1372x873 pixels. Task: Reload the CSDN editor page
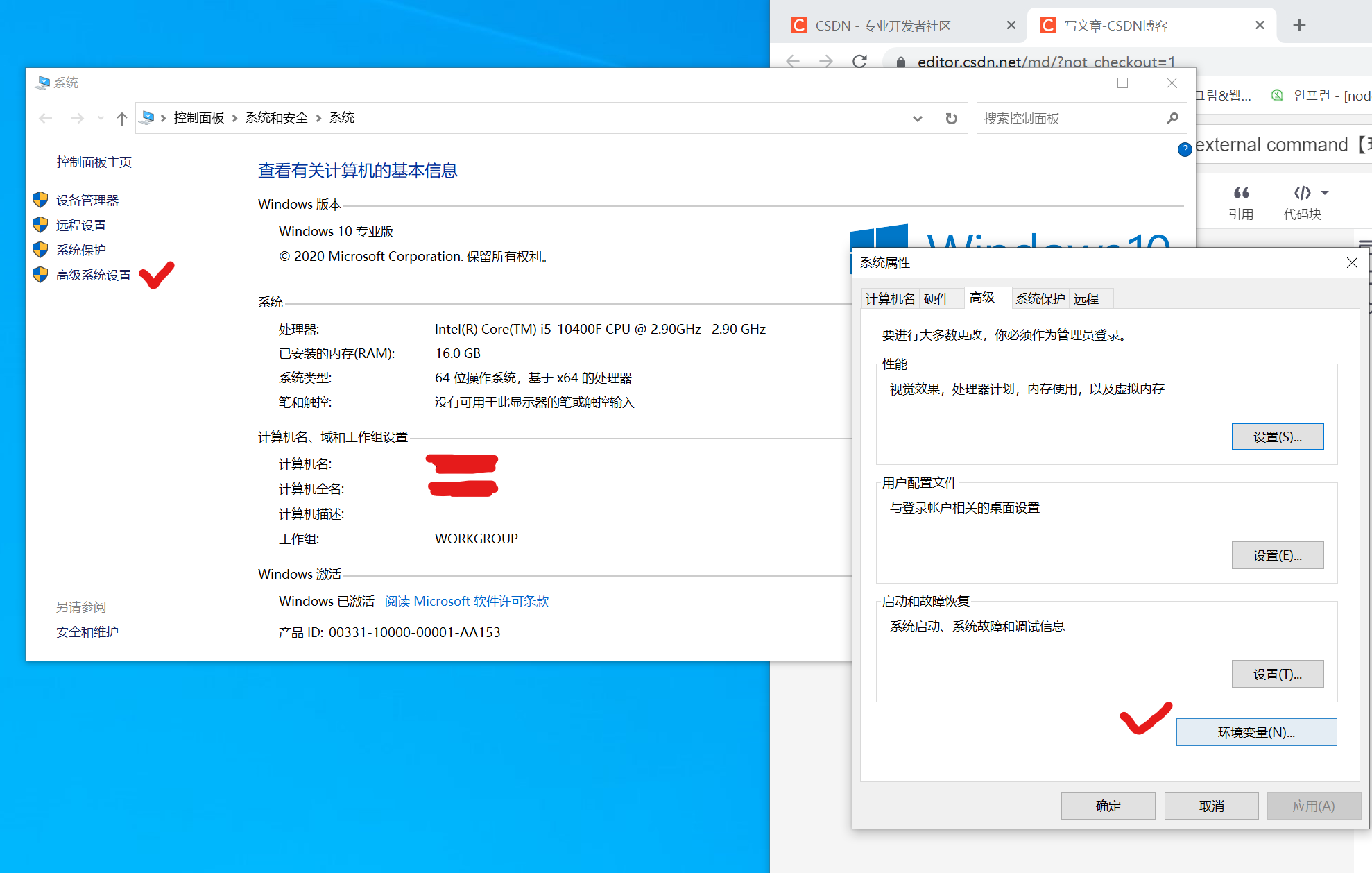pyautogui.click(x=860, y=61)
